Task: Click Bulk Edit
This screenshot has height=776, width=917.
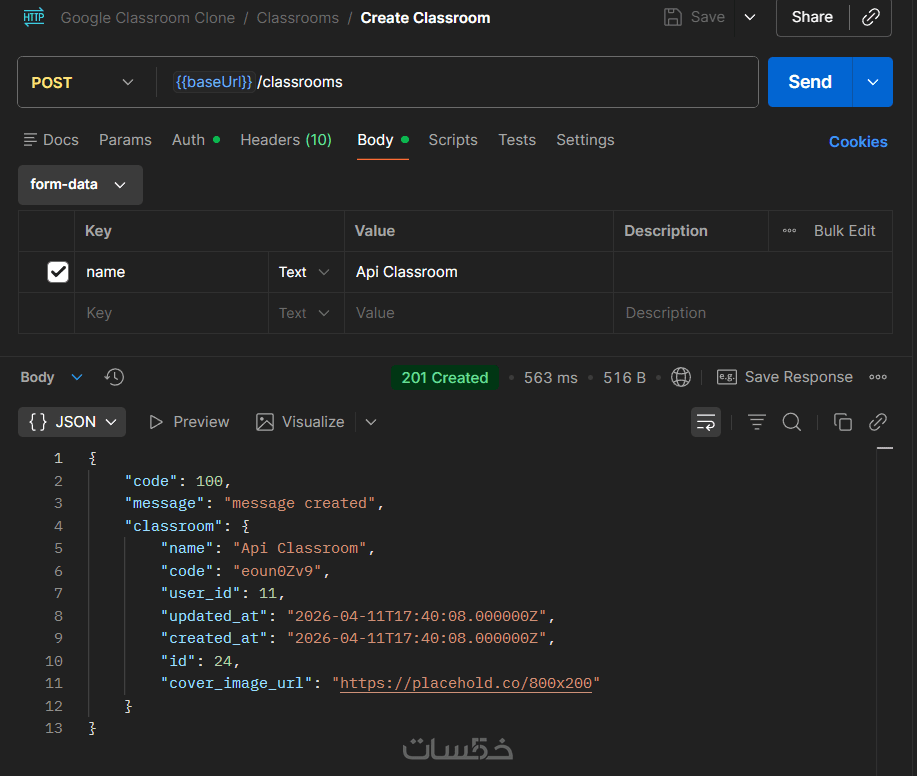Action: [844, 231]
